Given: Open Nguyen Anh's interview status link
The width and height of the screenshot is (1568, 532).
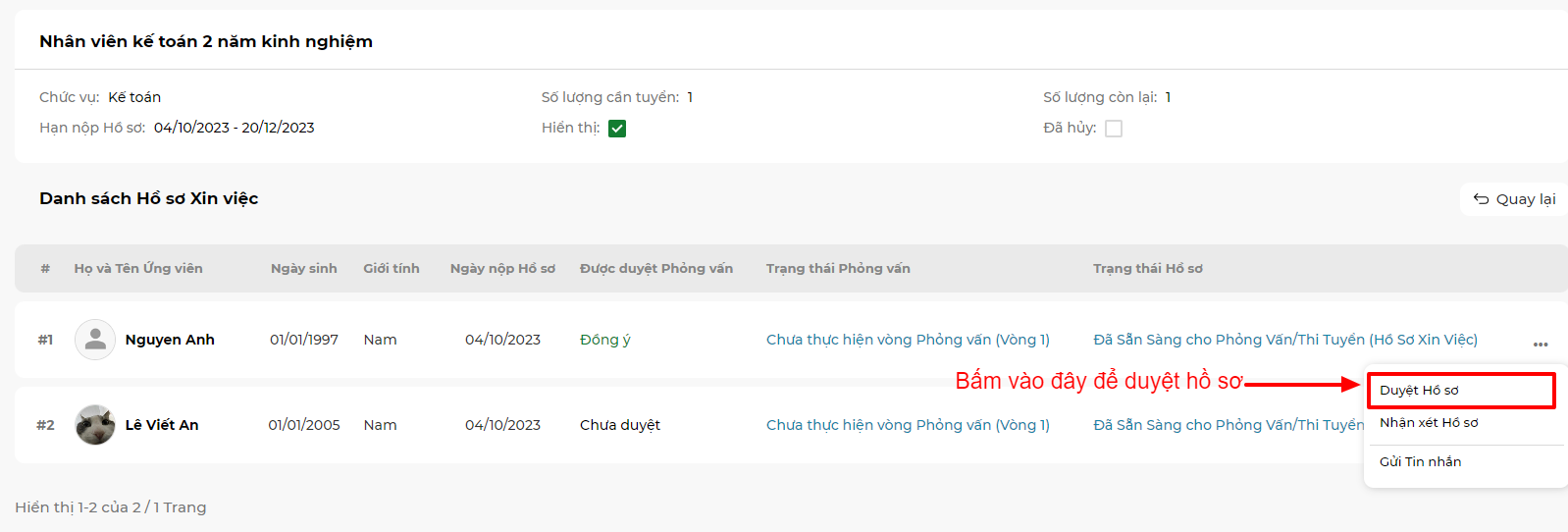Looking at the screenshot, I should click(908, 340).
